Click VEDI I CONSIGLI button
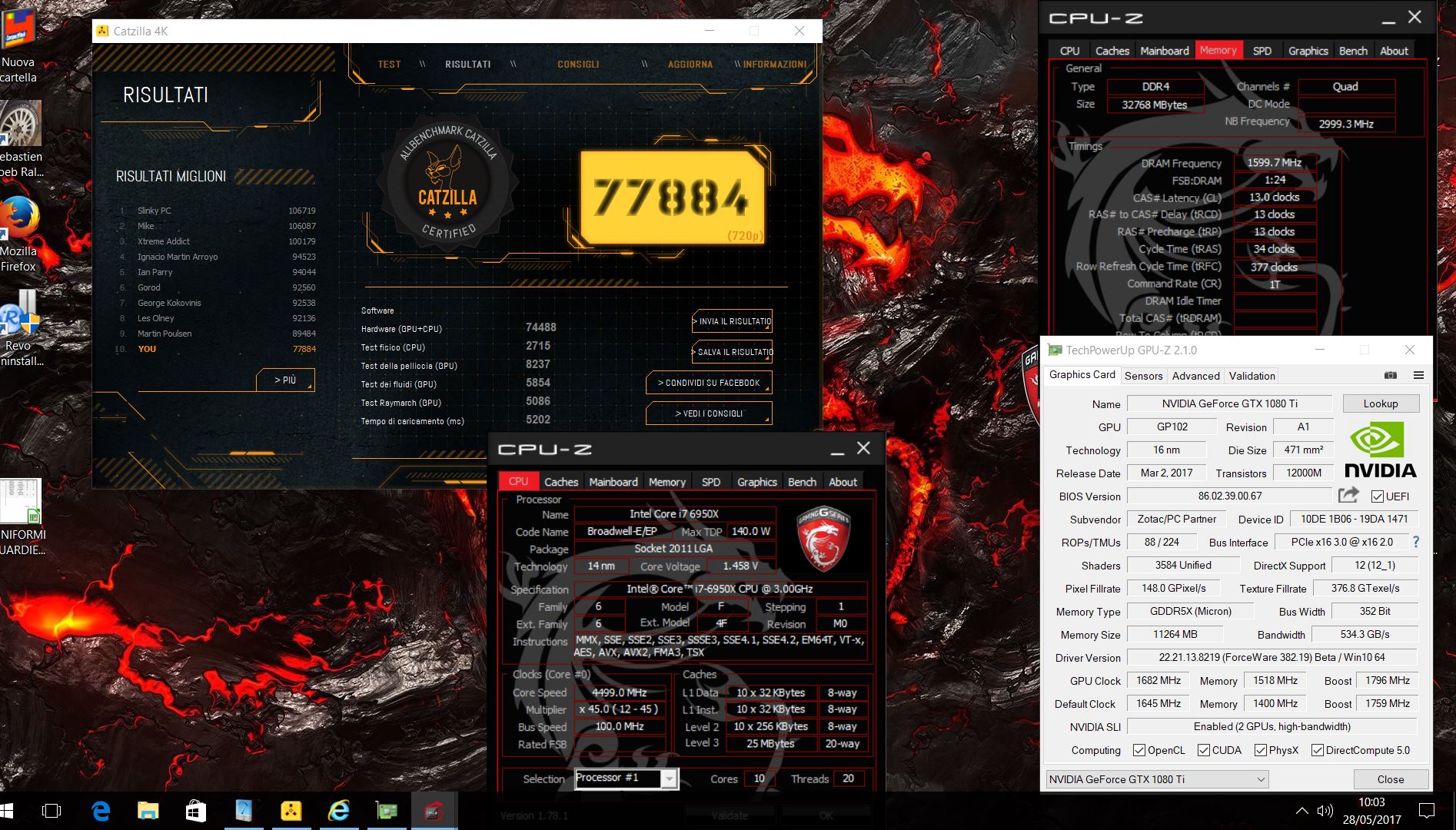The height and width of the screenshot is (830, 1456). [x=709, y=413]
